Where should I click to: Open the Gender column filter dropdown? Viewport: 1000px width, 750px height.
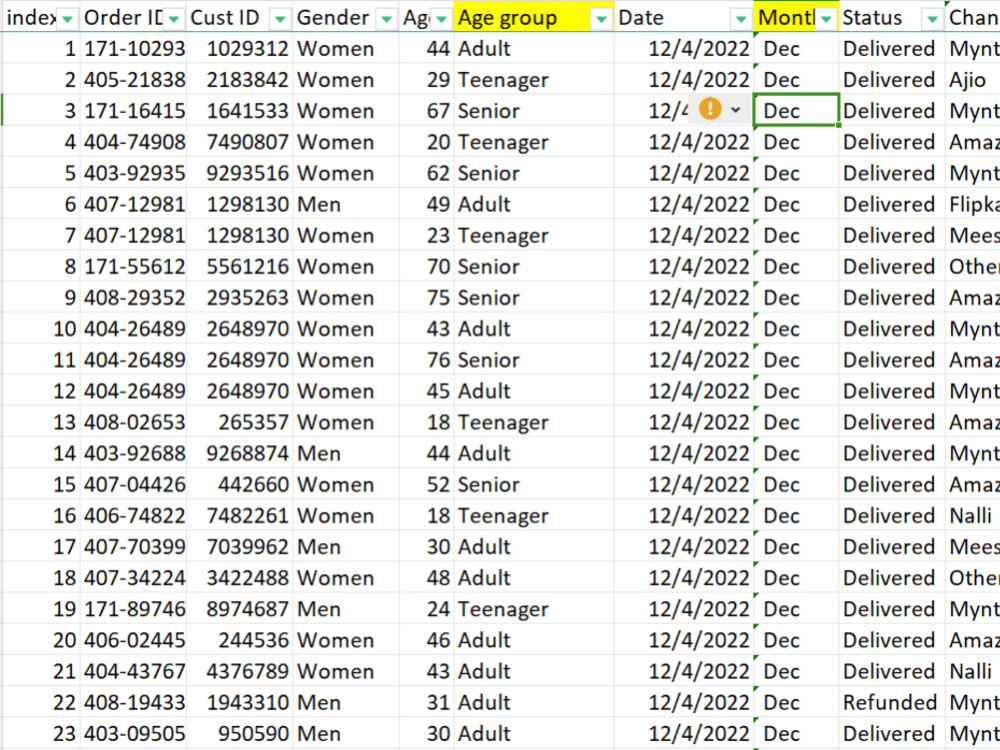coord(386,20)
